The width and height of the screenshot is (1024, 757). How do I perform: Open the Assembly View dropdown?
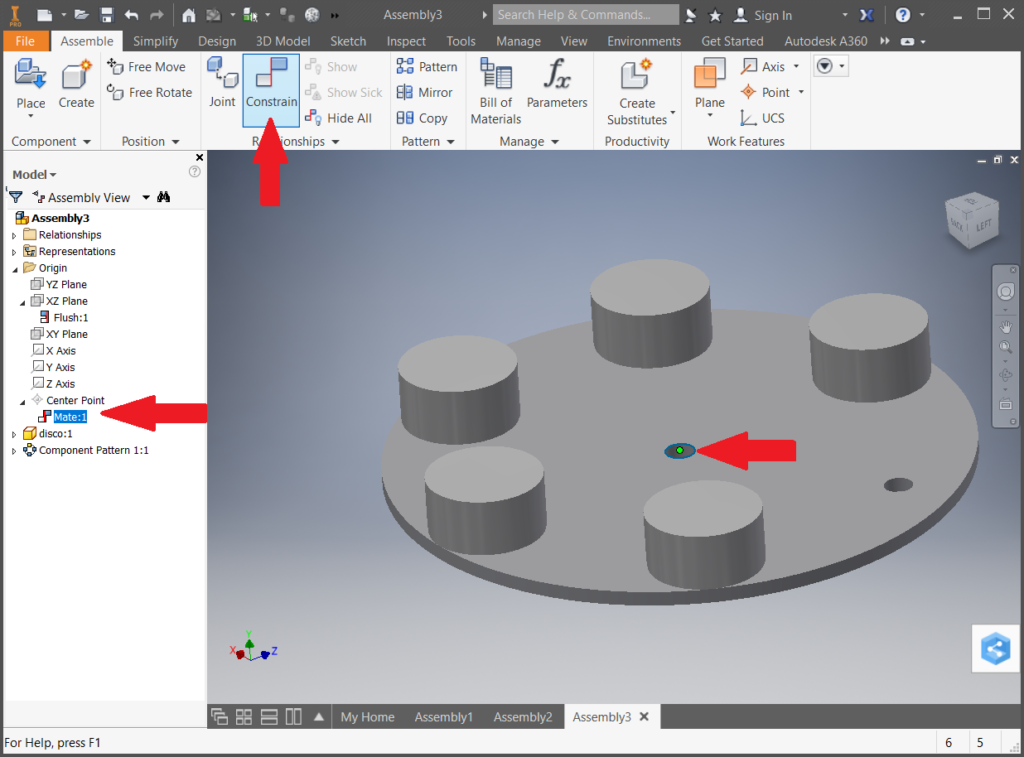(146, 197)
